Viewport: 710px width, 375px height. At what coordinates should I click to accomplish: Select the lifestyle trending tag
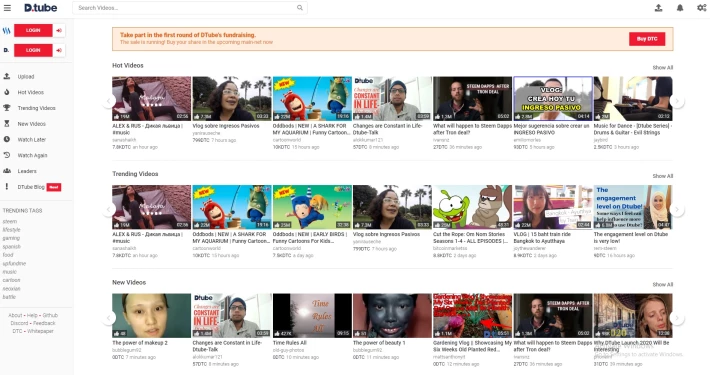click(x=11, y=230)
